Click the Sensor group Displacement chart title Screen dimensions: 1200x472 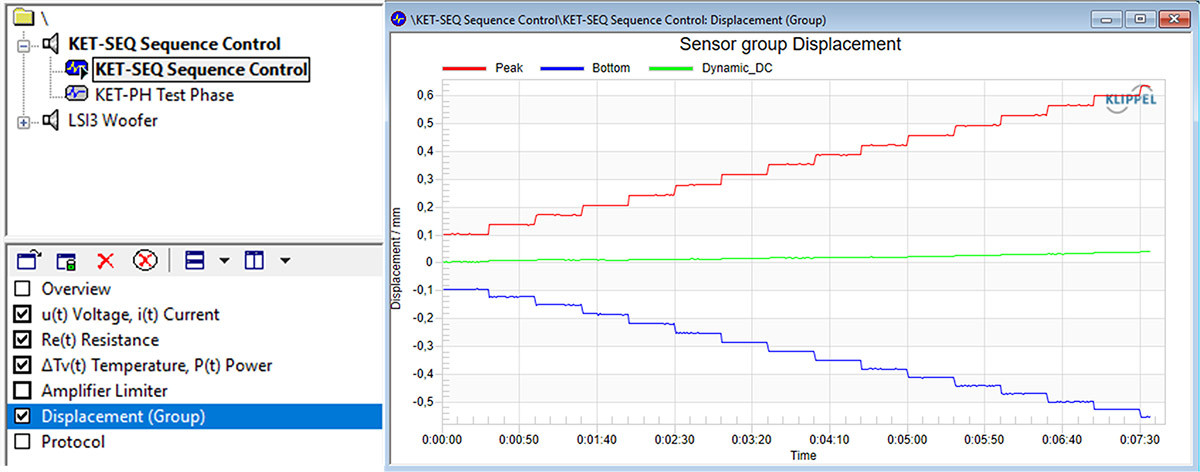[790, 44]
